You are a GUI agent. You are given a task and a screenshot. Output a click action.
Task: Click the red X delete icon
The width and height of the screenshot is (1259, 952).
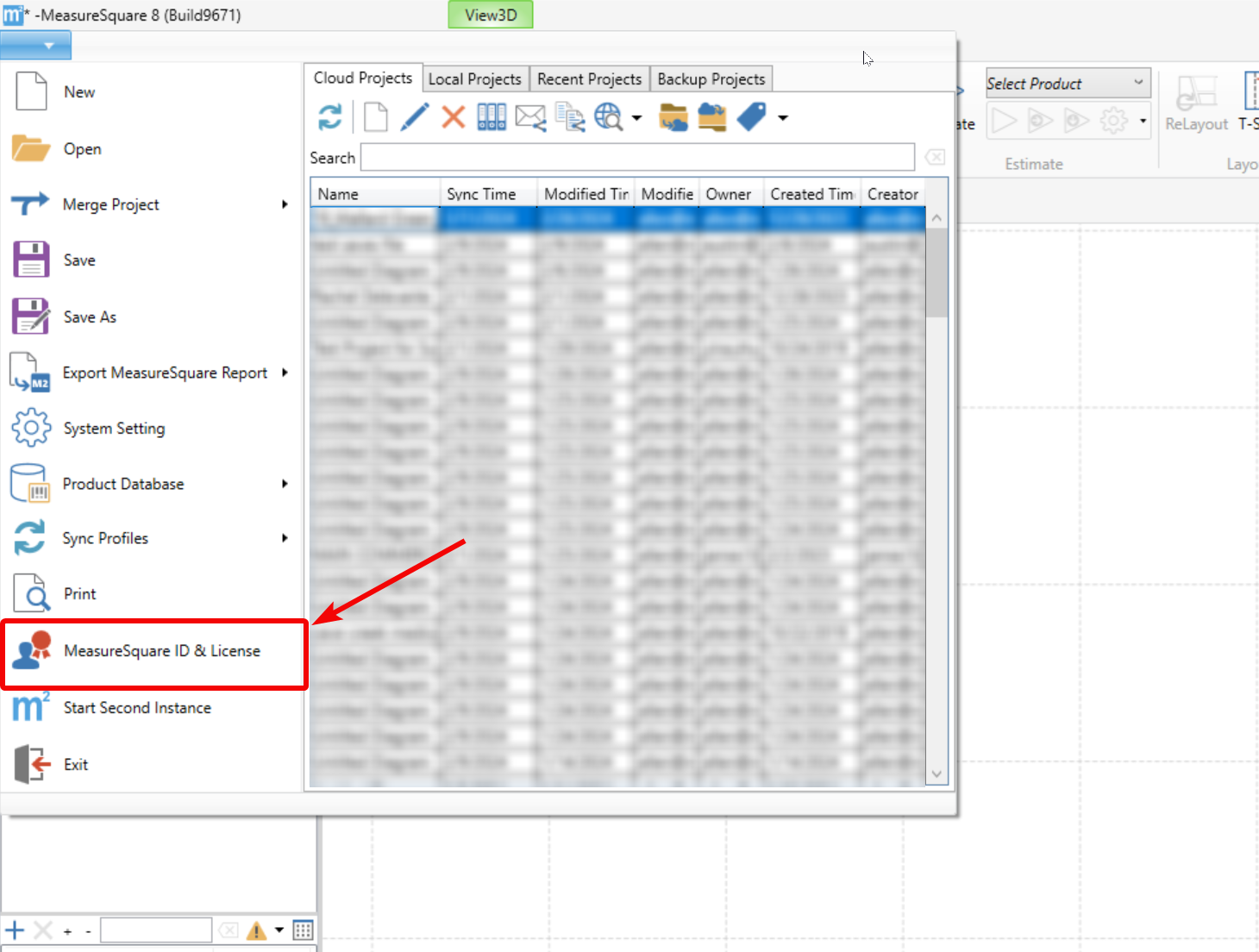point(453,116)
